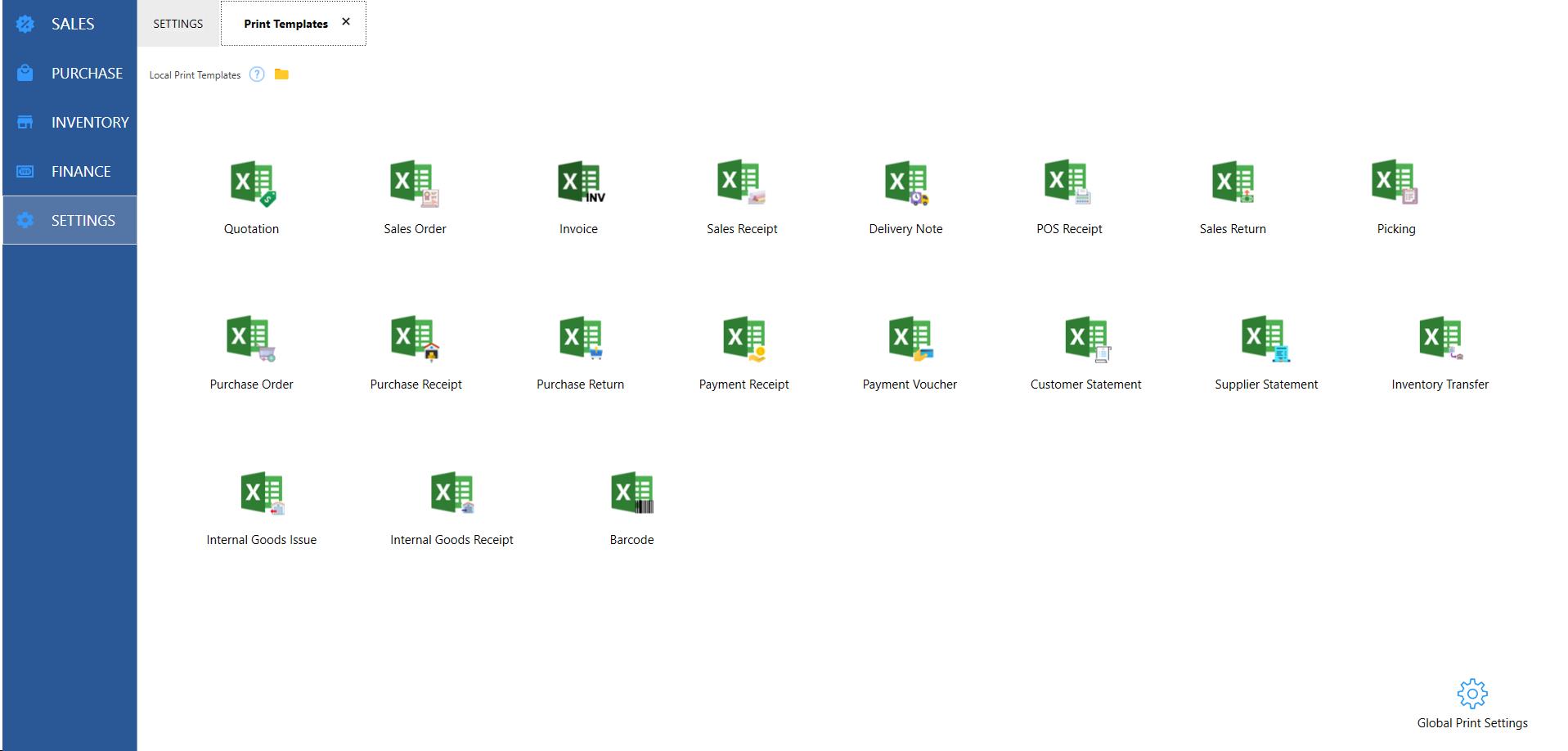1568x751 pixels.
Task: Select the Invoice template icon
Action: coord(580,183)
